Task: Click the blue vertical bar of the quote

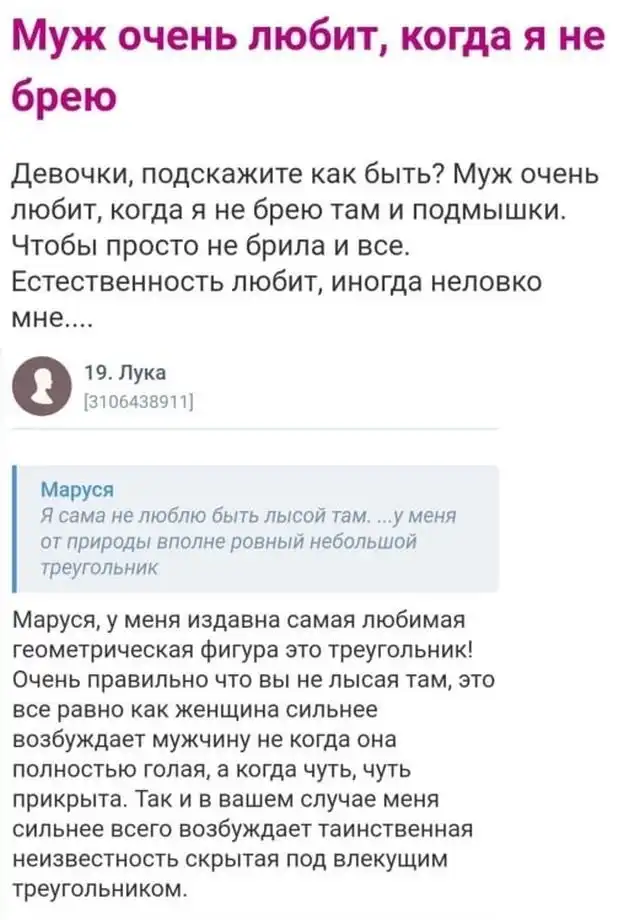Action: click(x=14, y=528)
